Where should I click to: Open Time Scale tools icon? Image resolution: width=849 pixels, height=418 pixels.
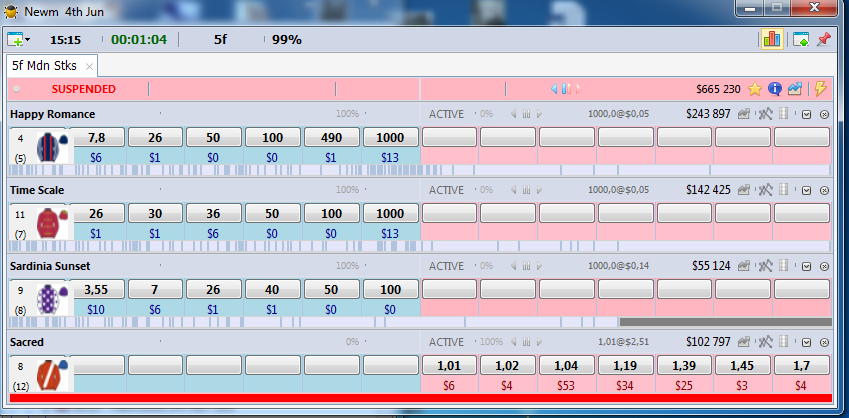click(765, 190)
